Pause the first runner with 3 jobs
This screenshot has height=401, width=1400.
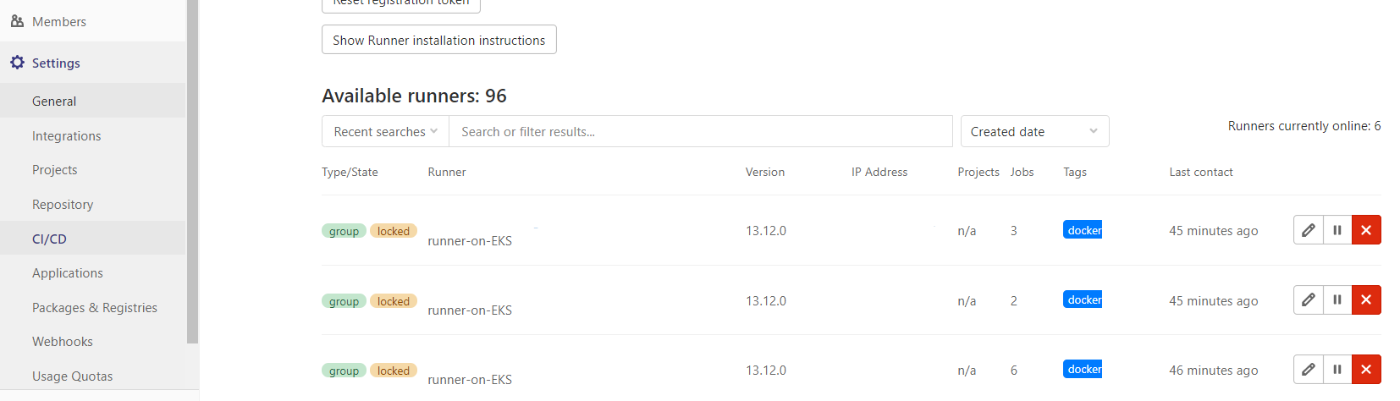(1337, 230)
